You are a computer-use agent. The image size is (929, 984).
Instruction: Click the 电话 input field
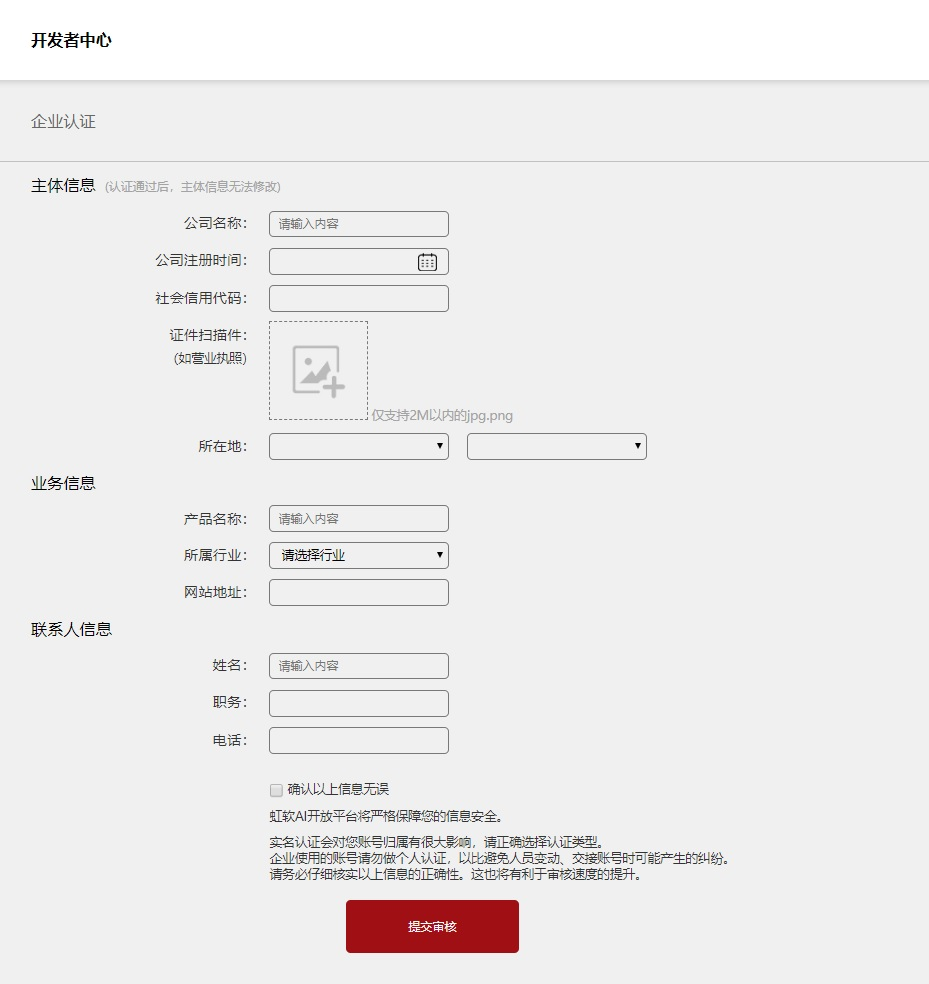pos(358,740)
